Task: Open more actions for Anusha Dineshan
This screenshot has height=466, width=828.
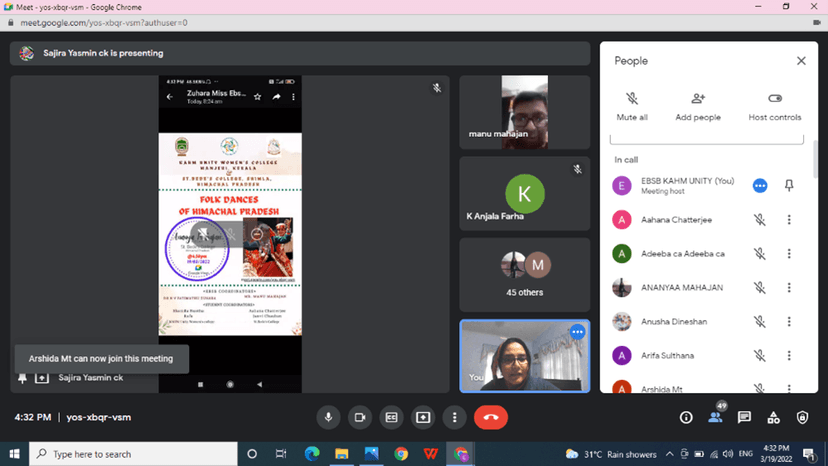Action: click(x=789, y=322)
